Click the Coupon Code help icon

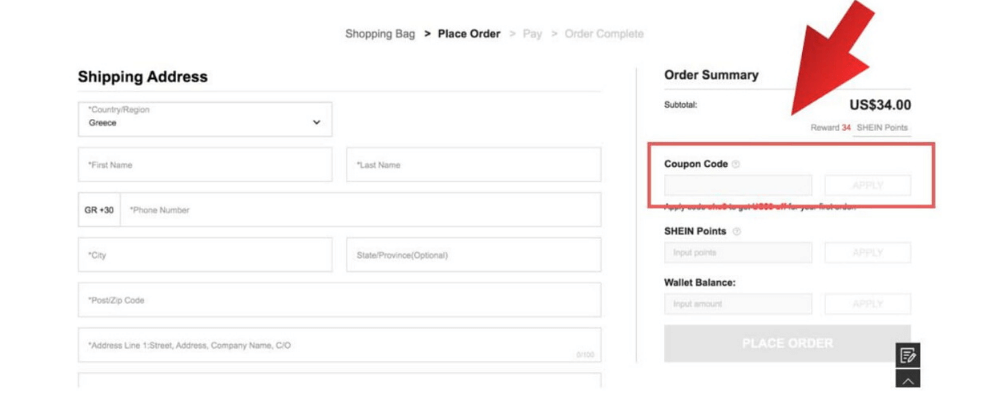736,164
